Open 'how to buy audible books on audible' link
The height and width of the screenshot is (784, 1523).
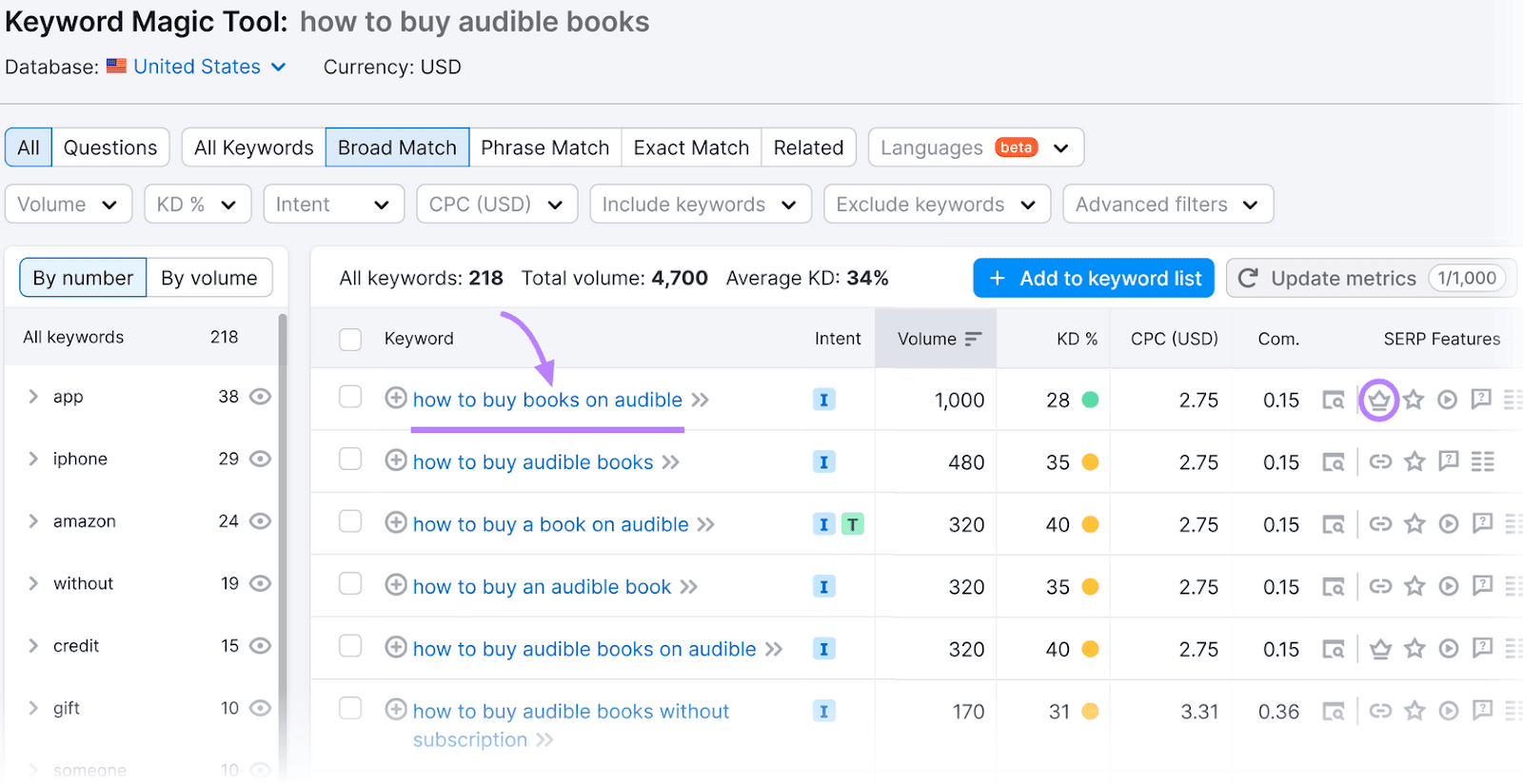point(583,649)
